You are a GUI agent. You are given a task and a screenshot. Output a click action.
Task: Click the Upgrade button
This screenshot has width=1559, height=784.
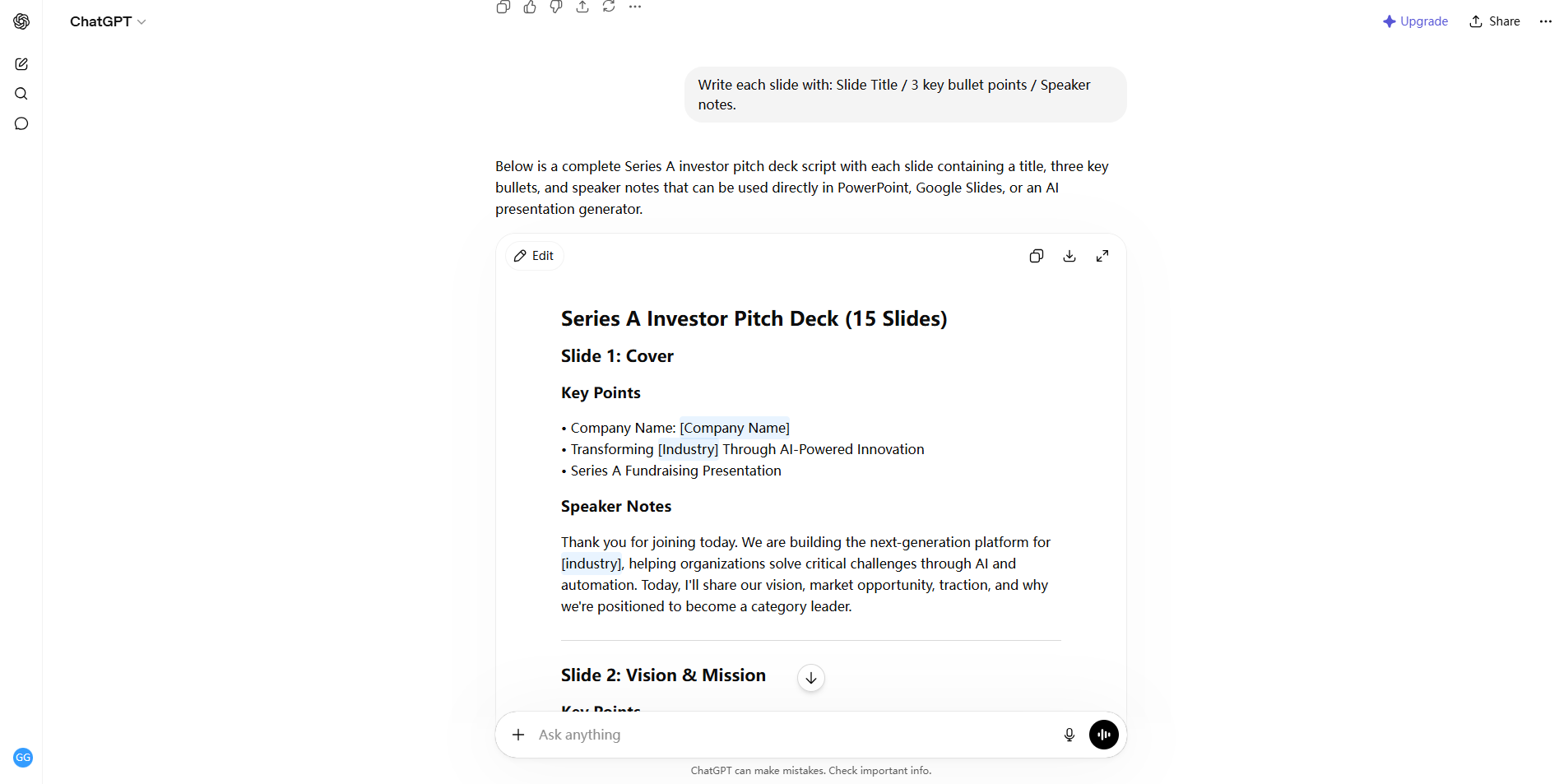pos(1416,21)
